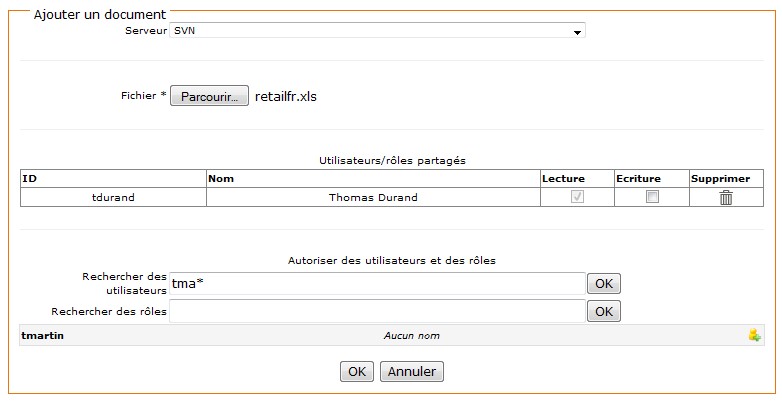Click into the Rechercher des rôles field
Screen dimensions: 782x402
pos(377,312)
